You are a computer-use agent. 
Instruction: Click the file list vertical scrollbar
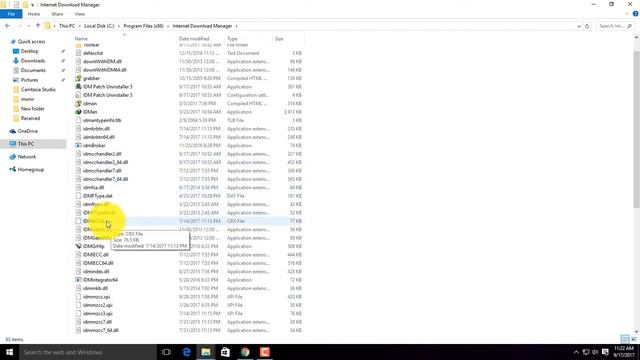pyautogui.click(x=636, y=131)
